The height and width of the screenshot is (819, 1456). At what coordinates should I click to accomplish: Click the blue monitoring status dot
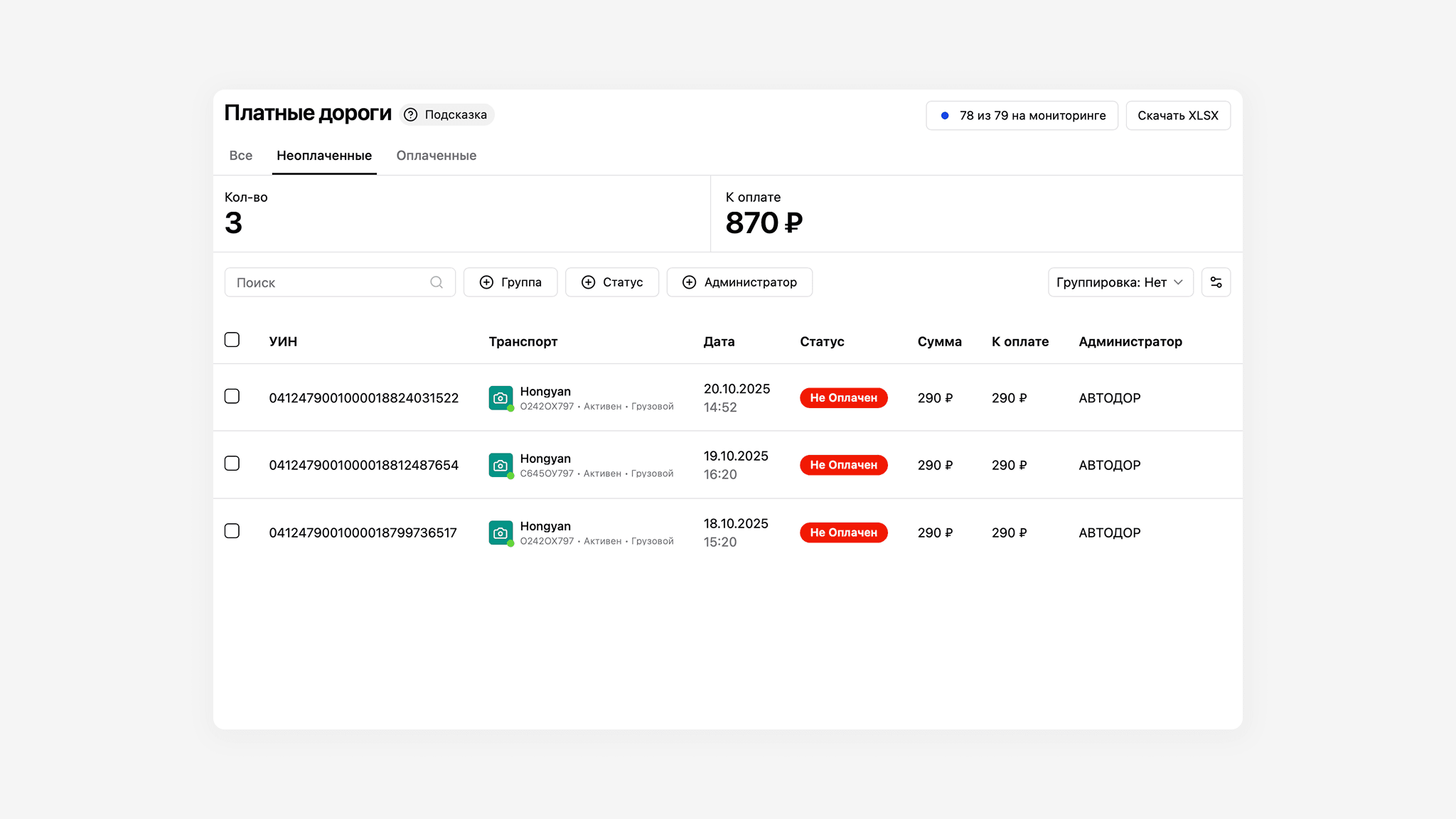pos(945,115)
